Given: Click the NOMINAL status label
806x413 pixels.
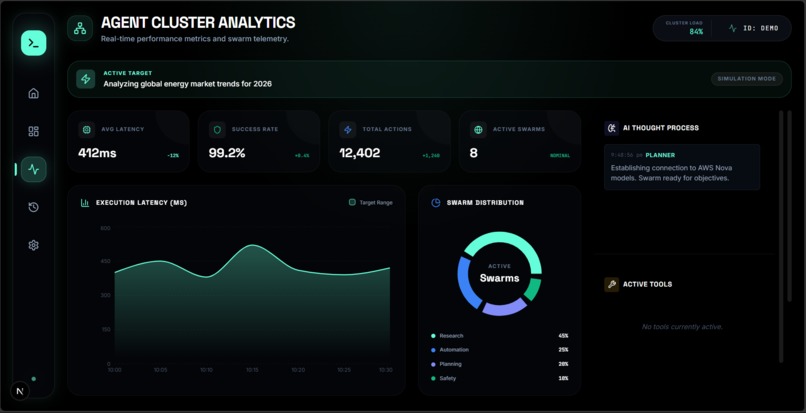Looking at the screenshot, I should [x=560, y=155].
